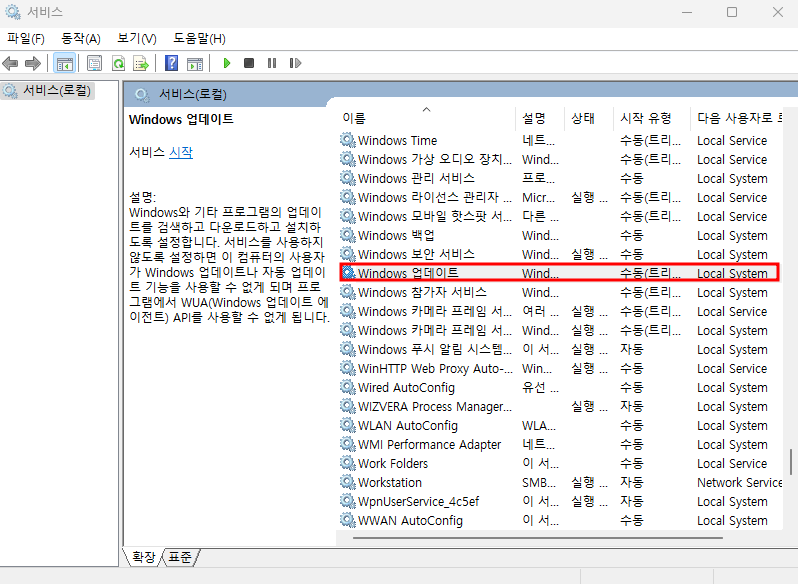Sort by the 이름 column header
This screenshot has height=584, width=798.
pyautogui.click(x=425, y=118)
